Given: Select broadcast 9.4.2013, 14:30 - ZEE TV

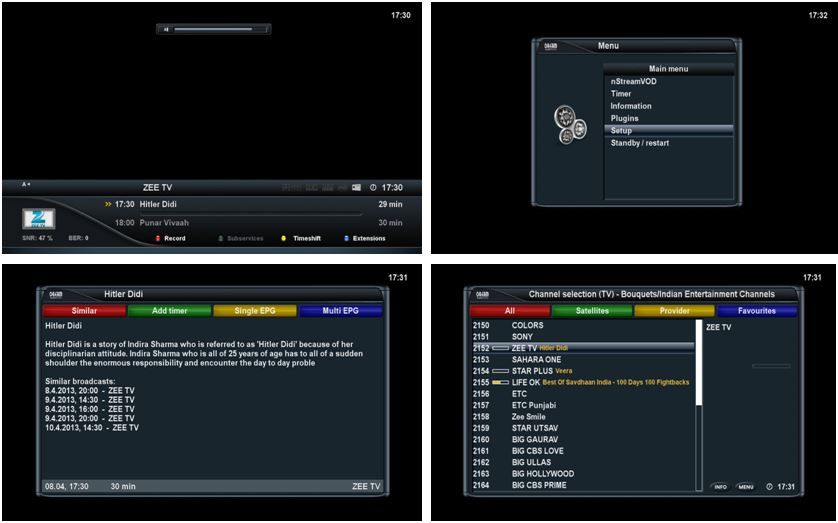Looking at the screenshot, I should 90,400.
